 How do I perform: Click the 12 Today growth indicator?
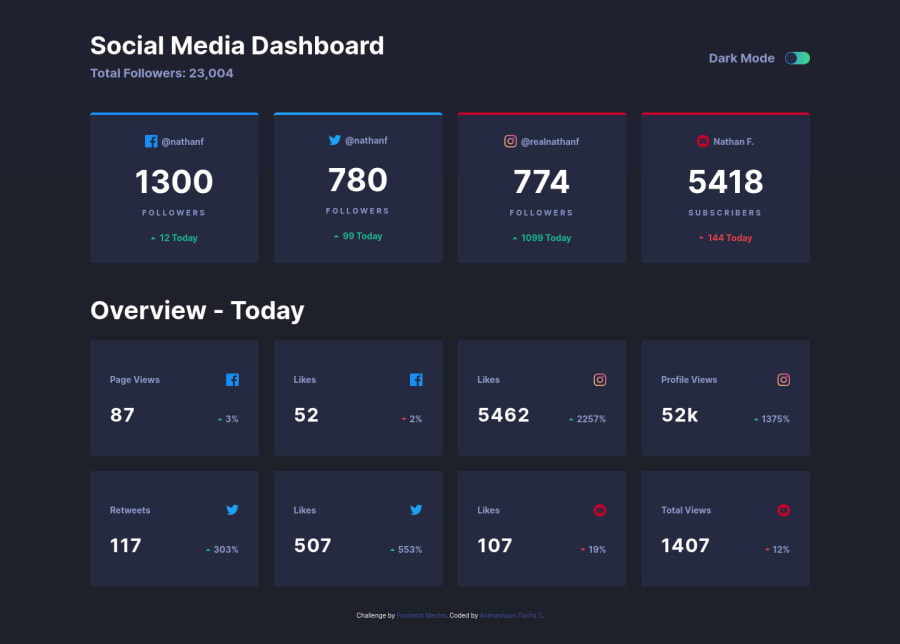point(174,237)
